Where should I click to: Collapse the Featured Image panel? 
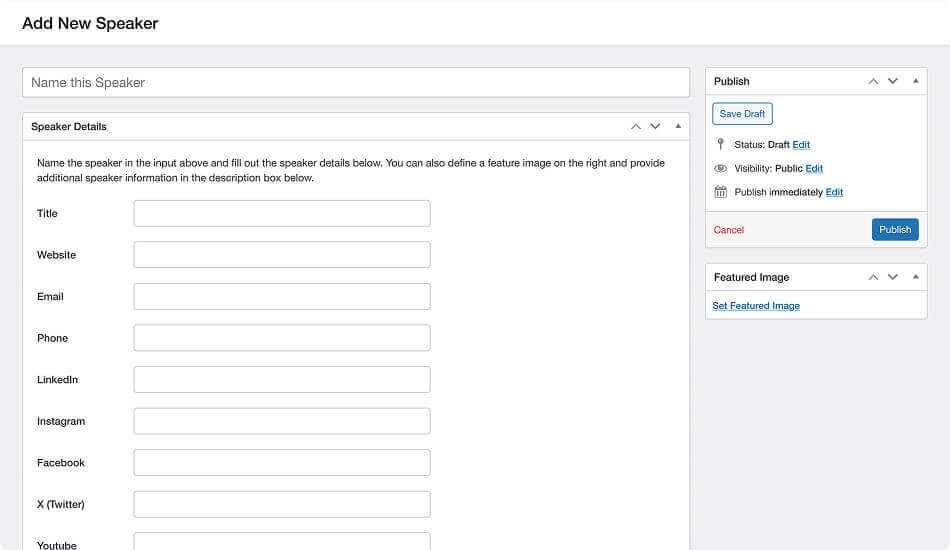(916, 277)
